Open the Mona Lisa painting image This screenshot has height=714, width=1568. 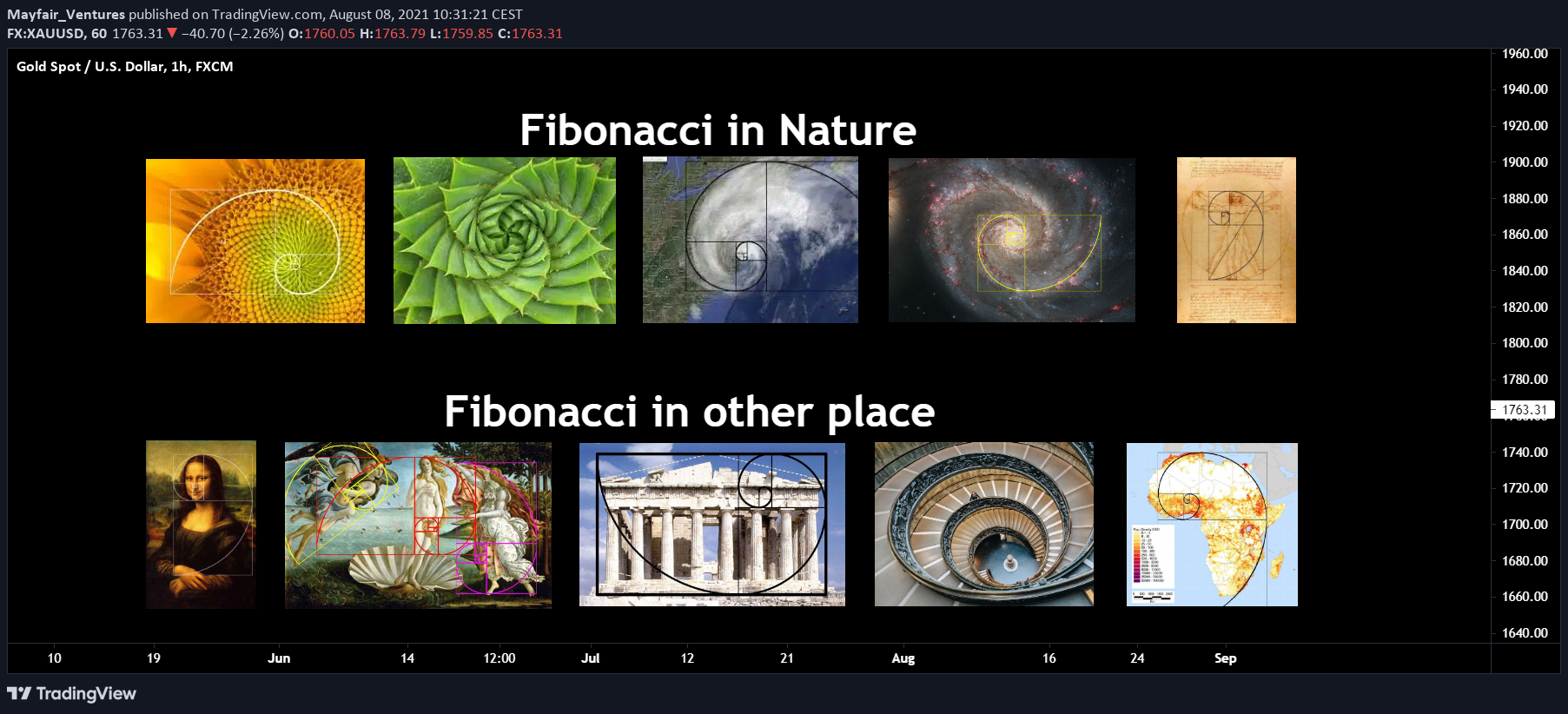tap(201, 525)
